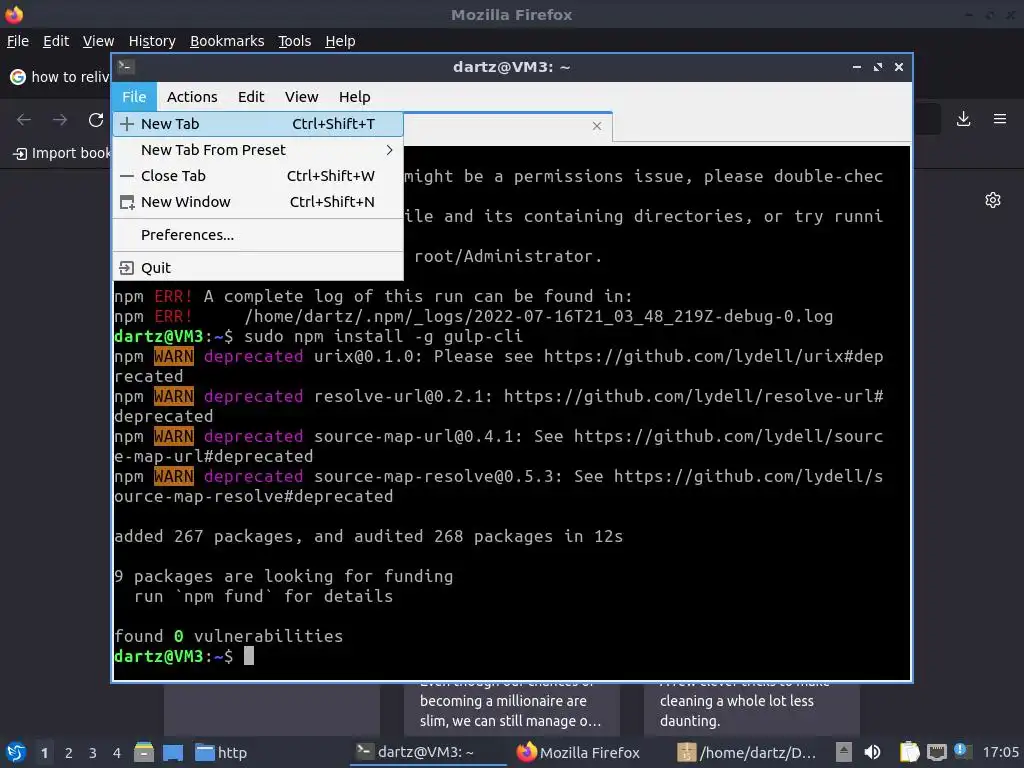1024x768 pixels.
Task: Click the Firefox back arrow
Action: [x=24, y=120]
